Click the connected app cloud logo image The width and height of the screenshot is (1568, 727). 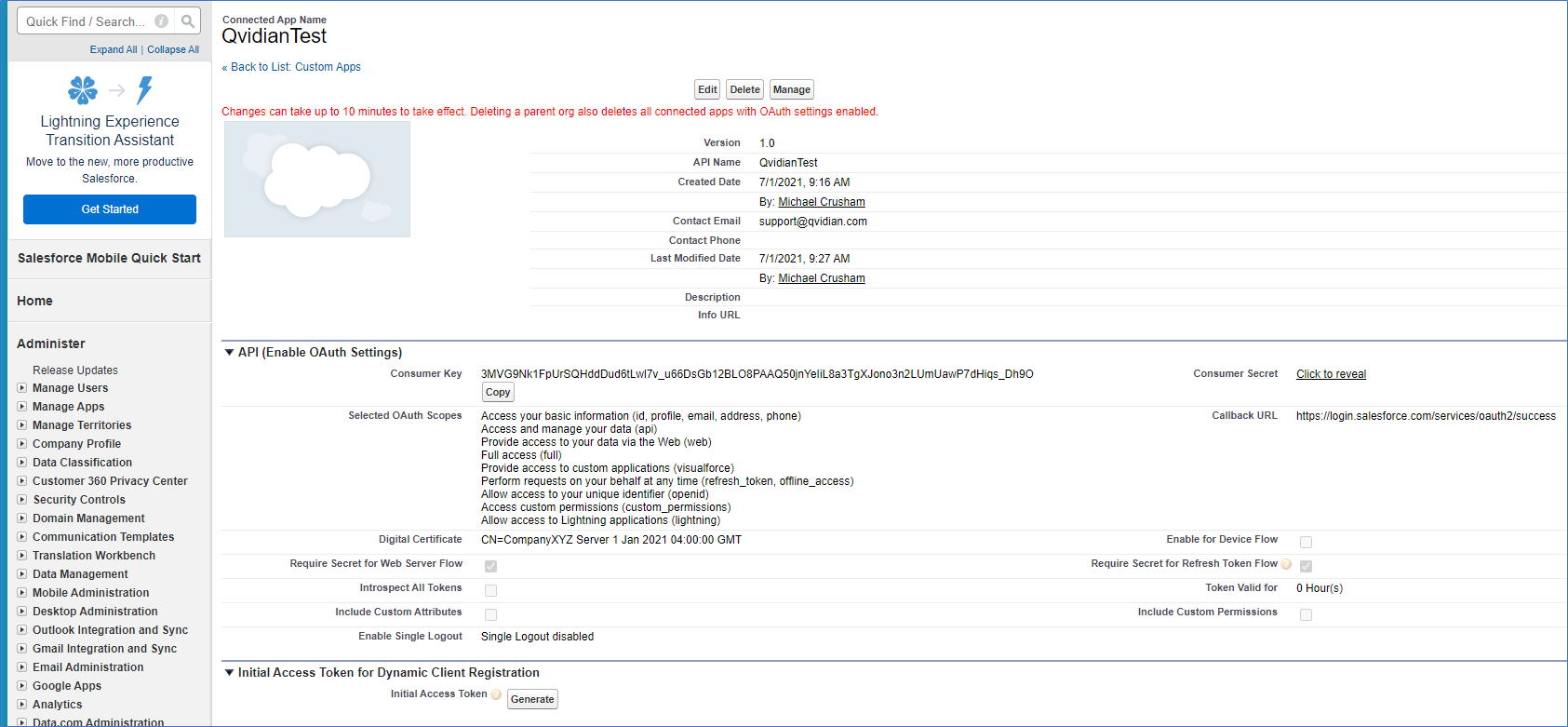[x=317, y=179]
